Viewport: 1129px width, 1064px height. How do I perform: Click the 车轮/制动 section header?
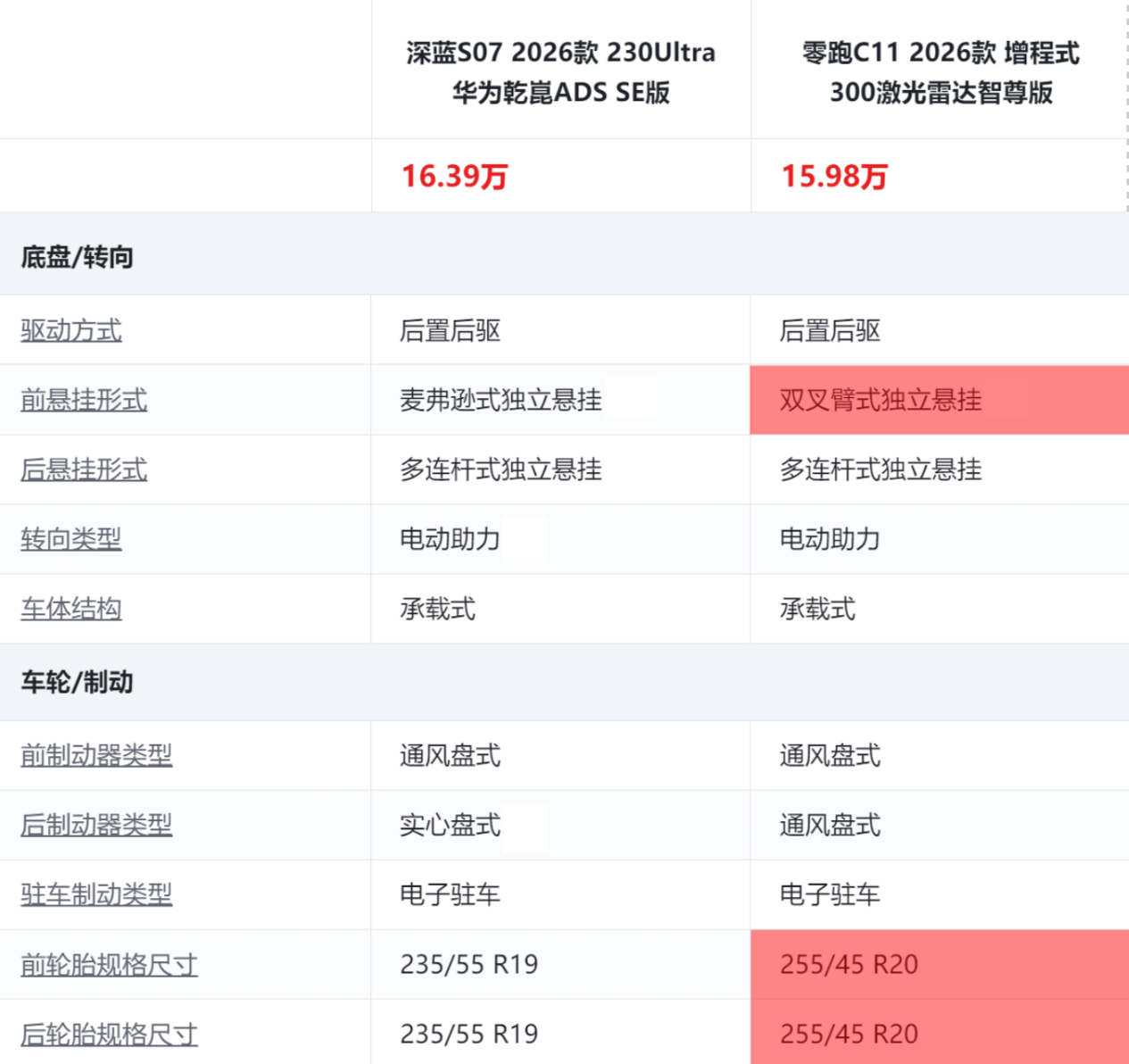[78, 683]
